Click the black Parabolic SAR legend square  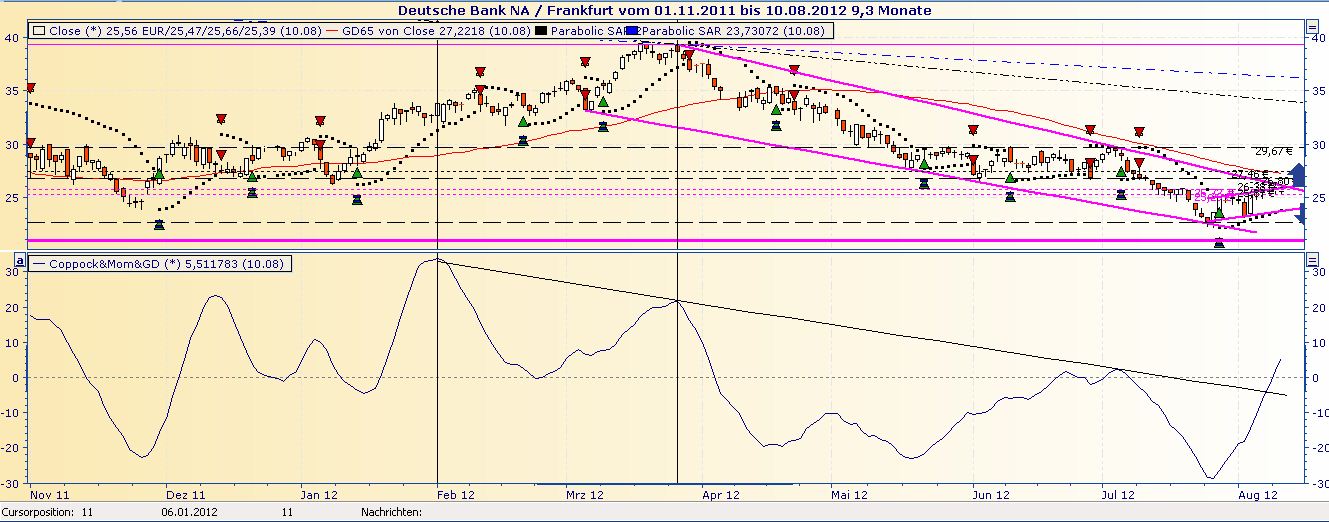[x=542, y=31]
